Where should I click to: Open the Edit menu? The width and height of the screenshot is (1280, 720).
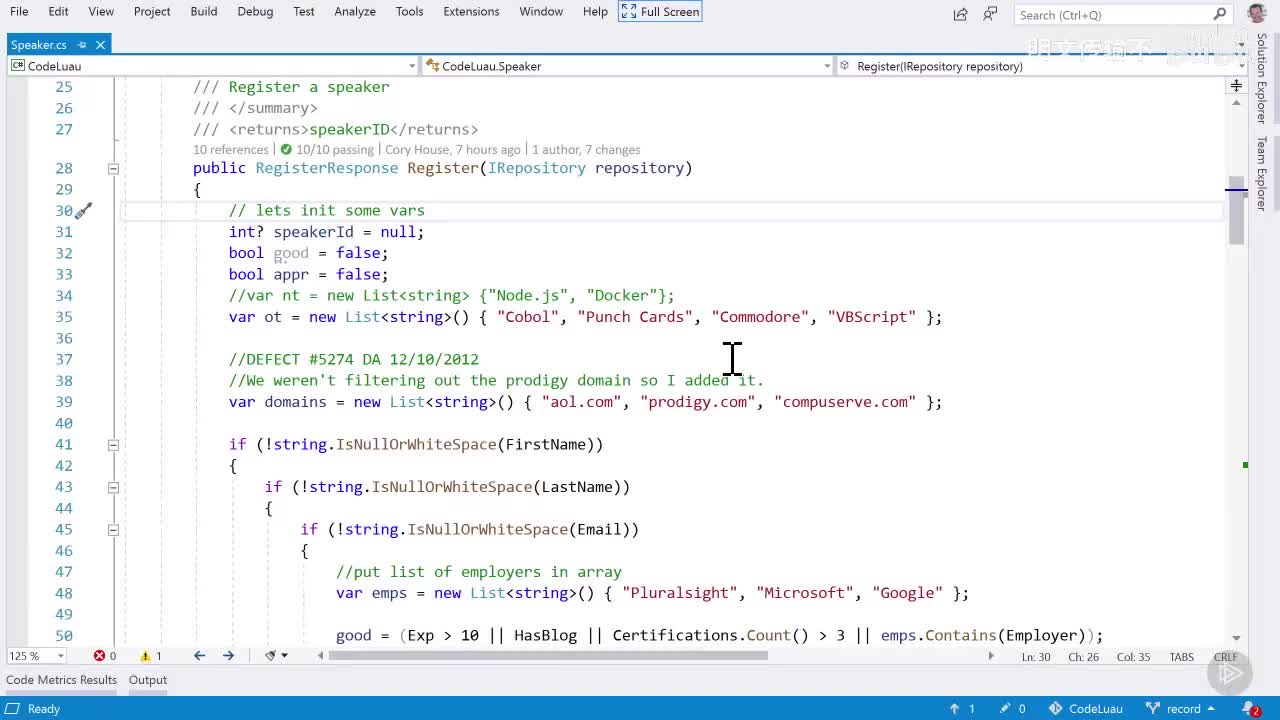pyautogui.click(x=59, y=11)
